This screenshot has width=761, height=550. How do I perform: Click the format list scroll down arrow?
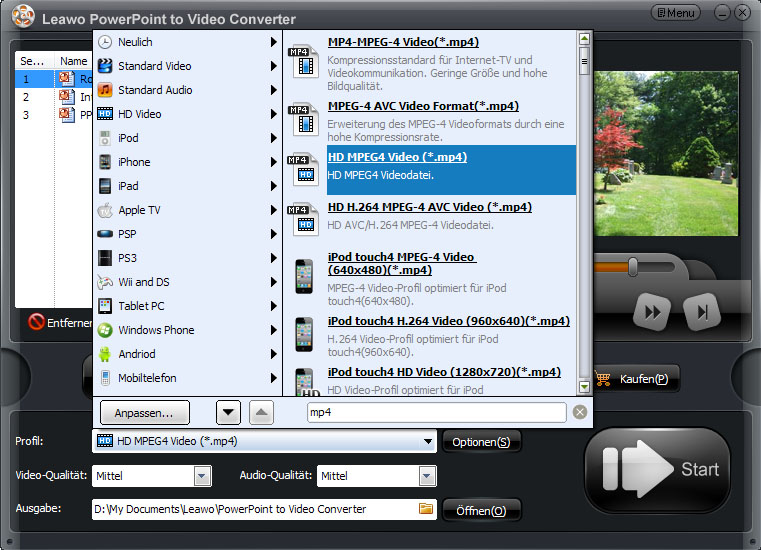coord(584,387)
